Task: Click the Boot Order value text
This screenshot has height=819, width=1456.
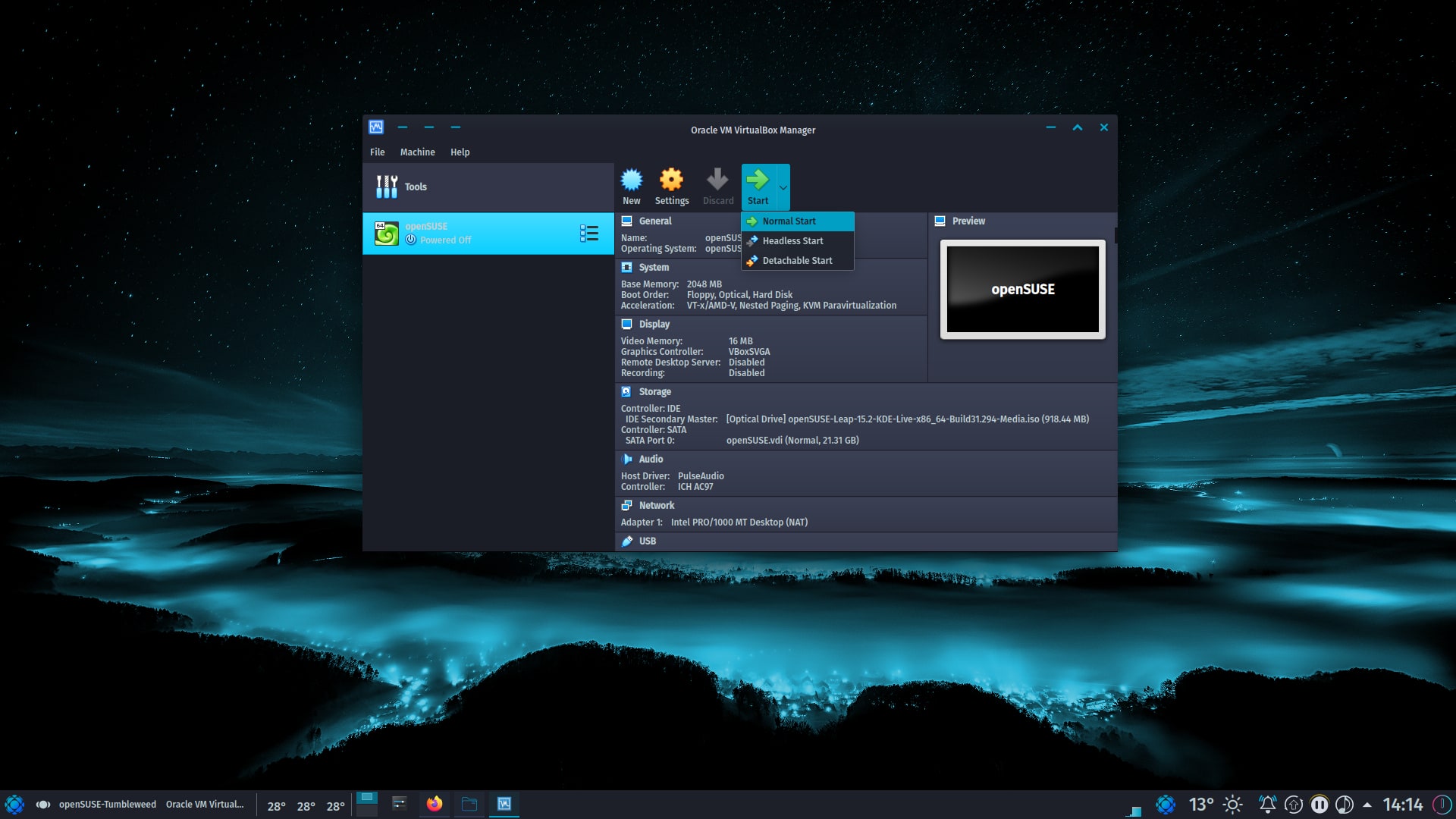Action: coord(739,295)
